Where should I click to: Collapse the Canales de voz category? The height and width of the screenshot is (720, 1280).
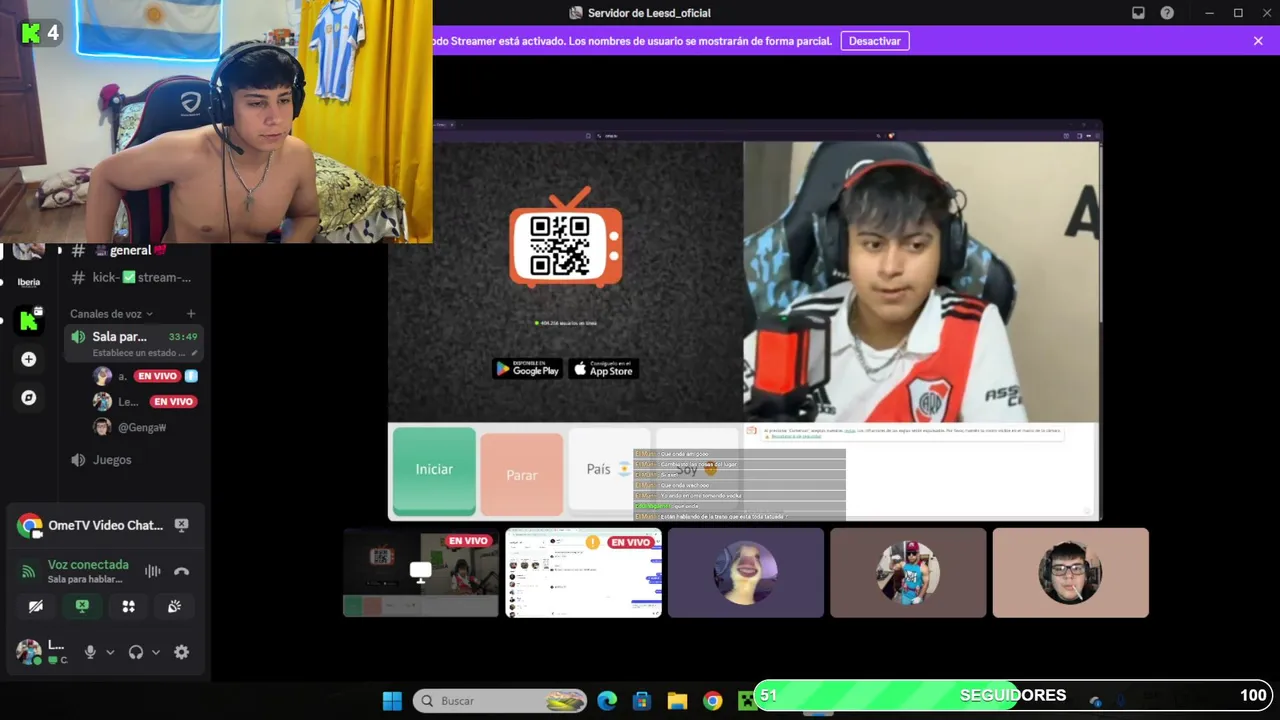pyautogui.click(x=112, y=314)
